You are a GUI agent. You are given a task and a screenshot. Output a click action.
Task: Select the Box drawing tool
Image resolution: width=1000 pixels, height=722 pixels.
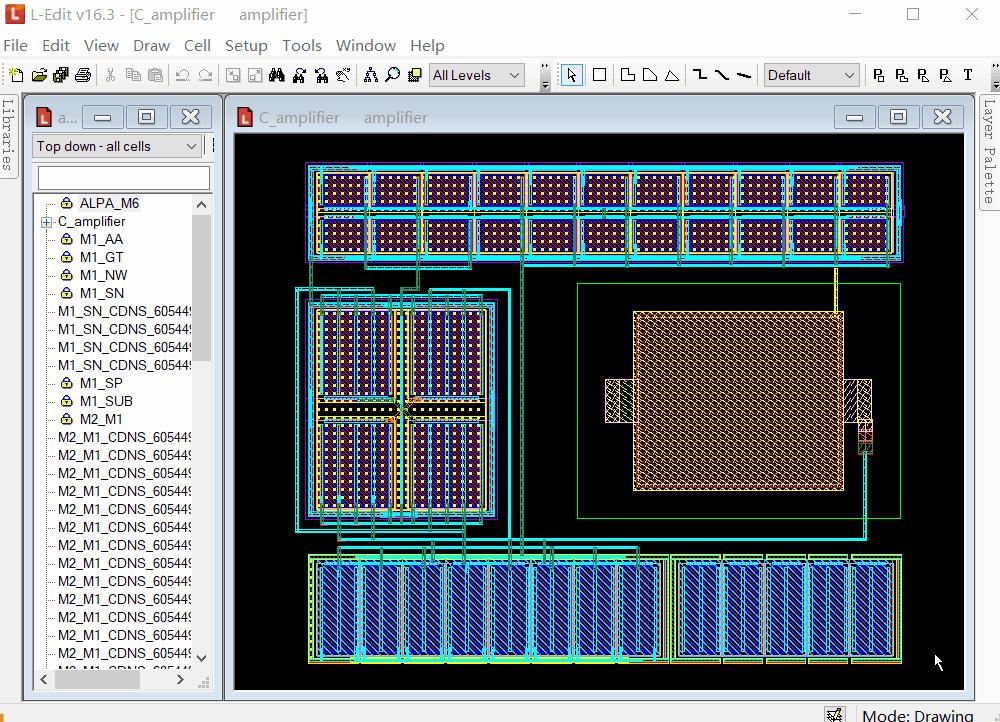coord(599,75)
